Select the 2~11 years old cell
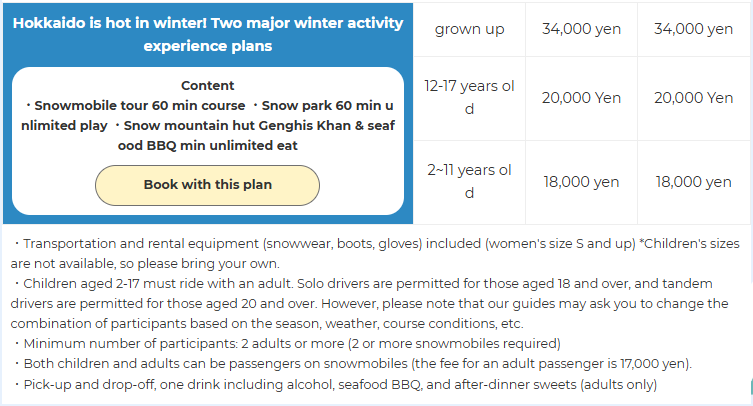The height and width of the screenshot is (406, 753). pyautogui.click(x=469, y=182)
